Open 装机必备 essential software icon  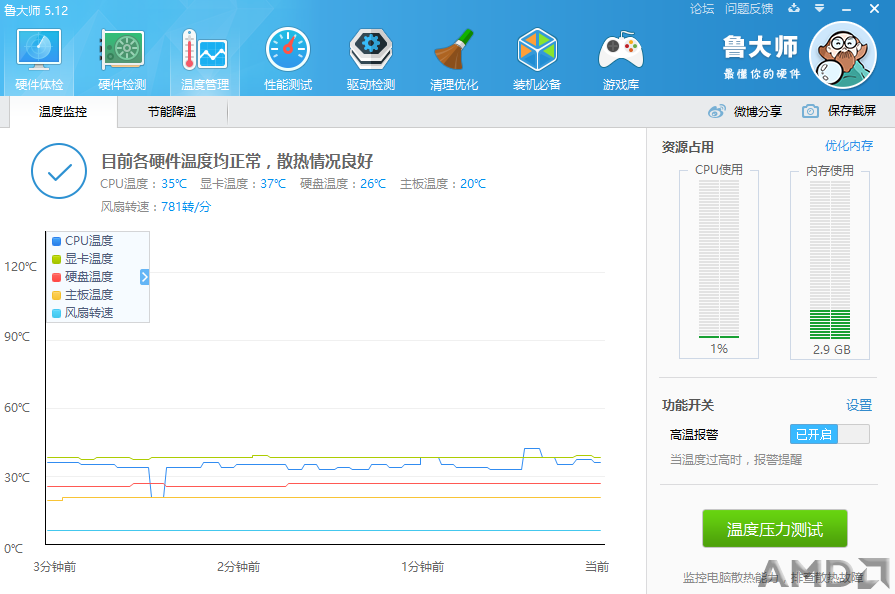[537, 59]
